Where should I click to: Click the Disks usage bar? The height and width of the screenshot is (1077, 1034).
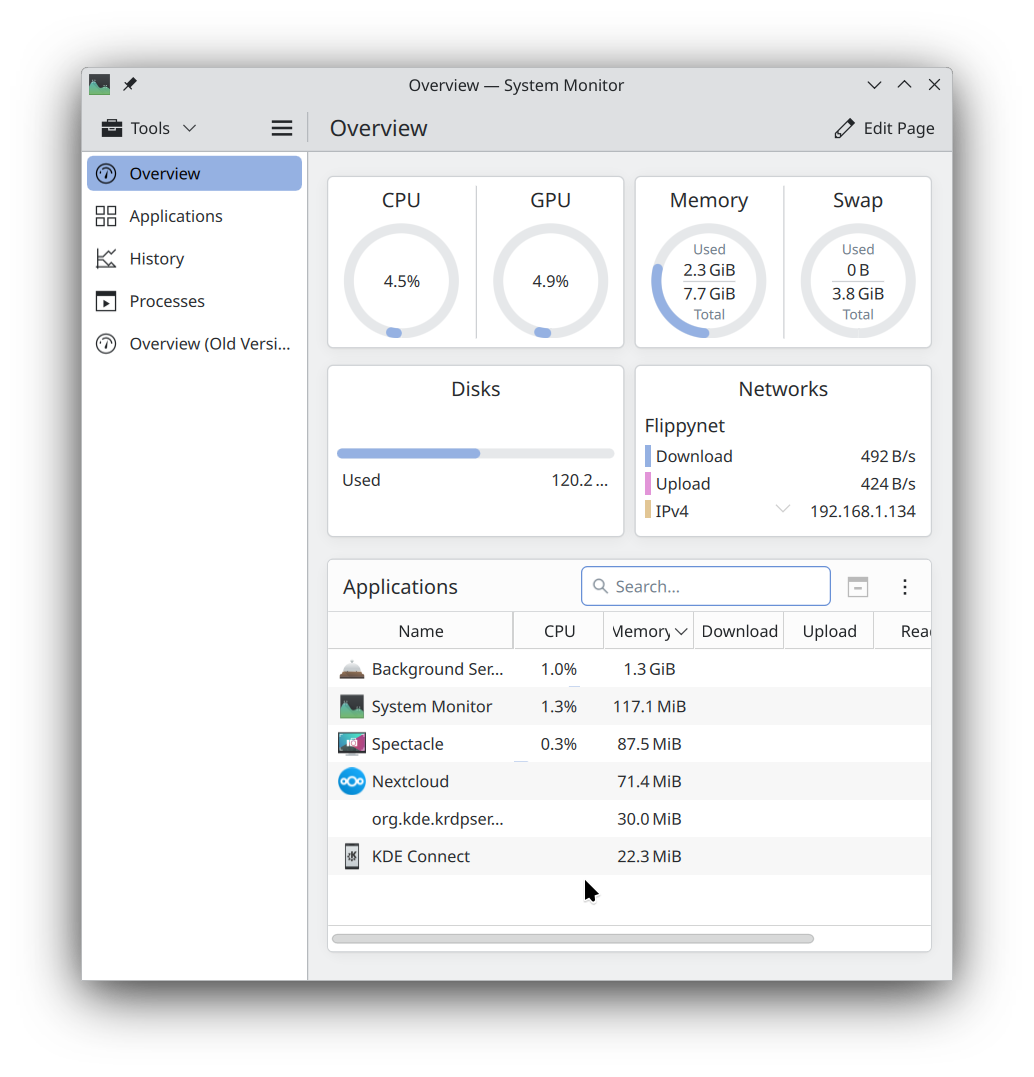tap(475, 453)
